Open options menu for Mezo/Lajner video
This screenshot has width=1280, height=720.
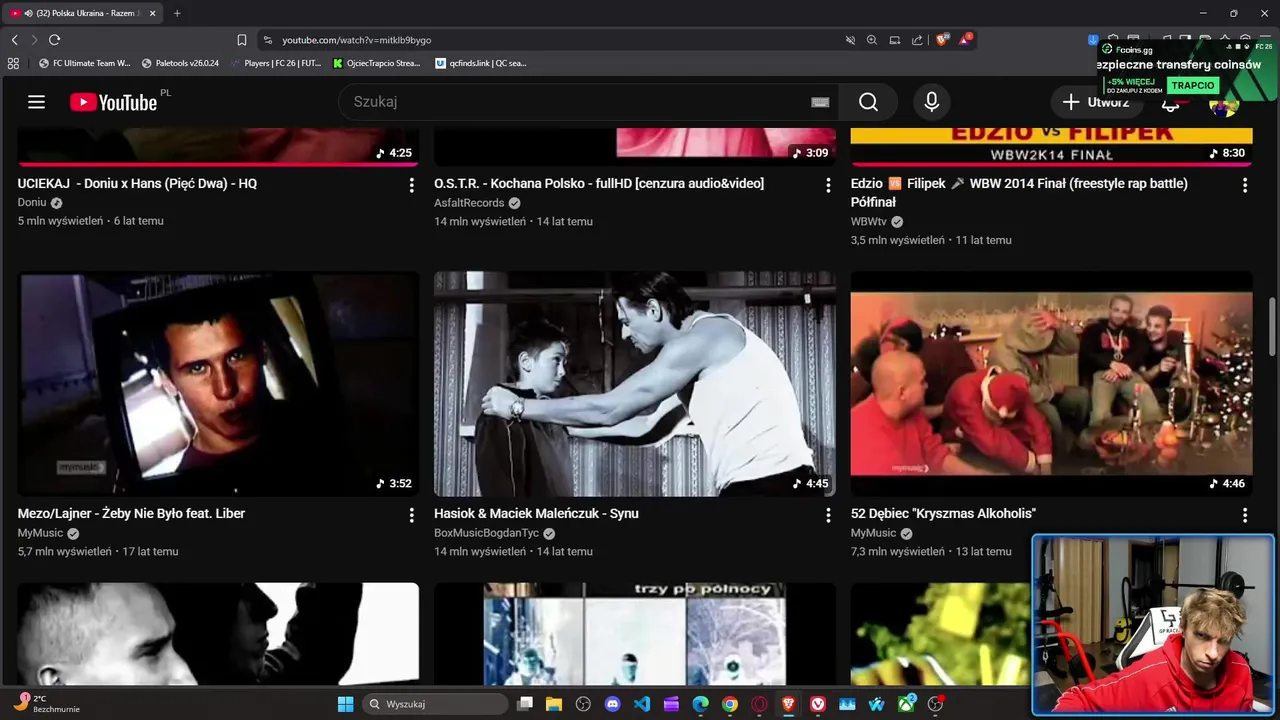point(411,515)
